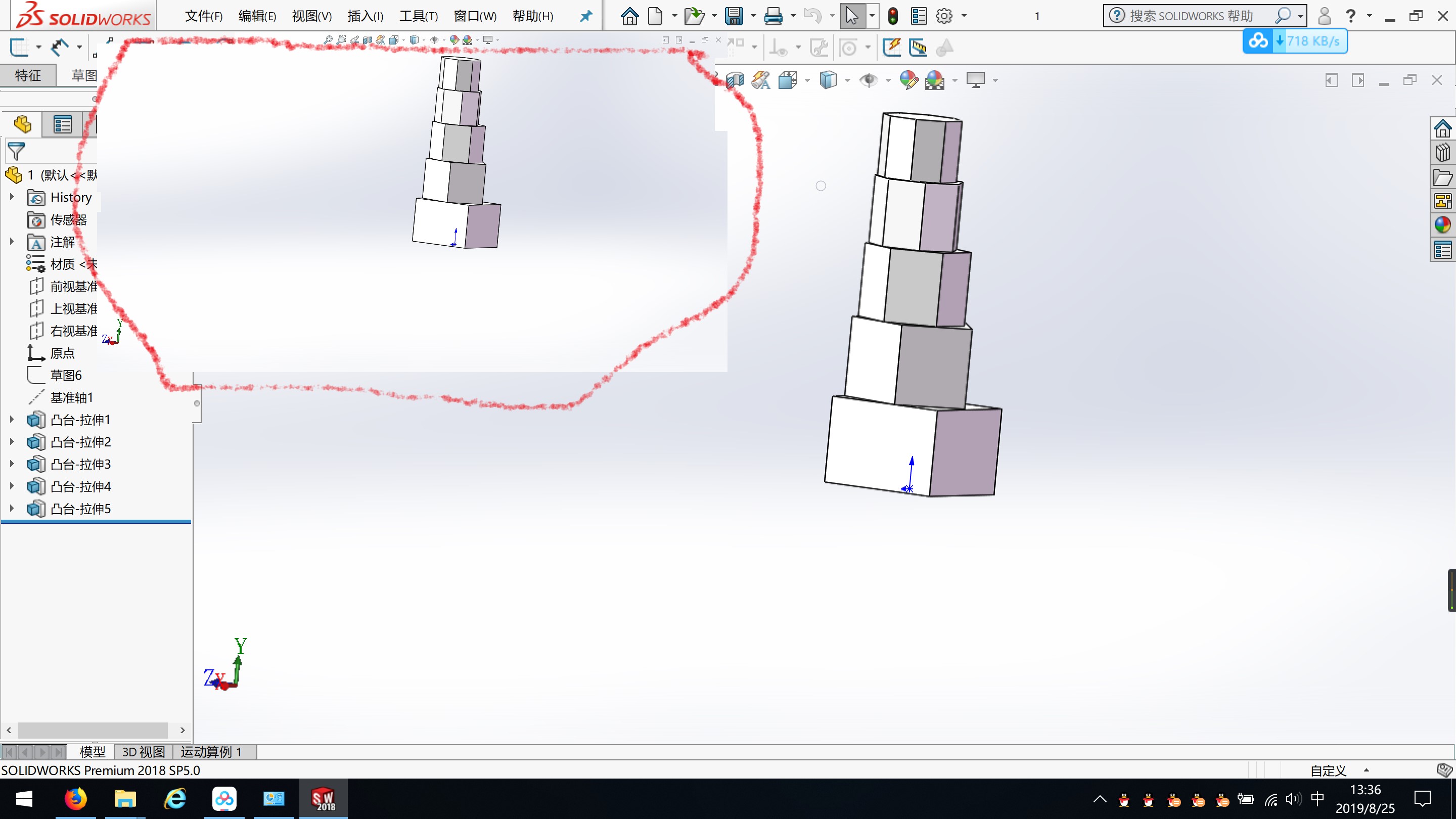Click the Rebuild traffic light icon
1456x819 pixels.
point(892,16)
